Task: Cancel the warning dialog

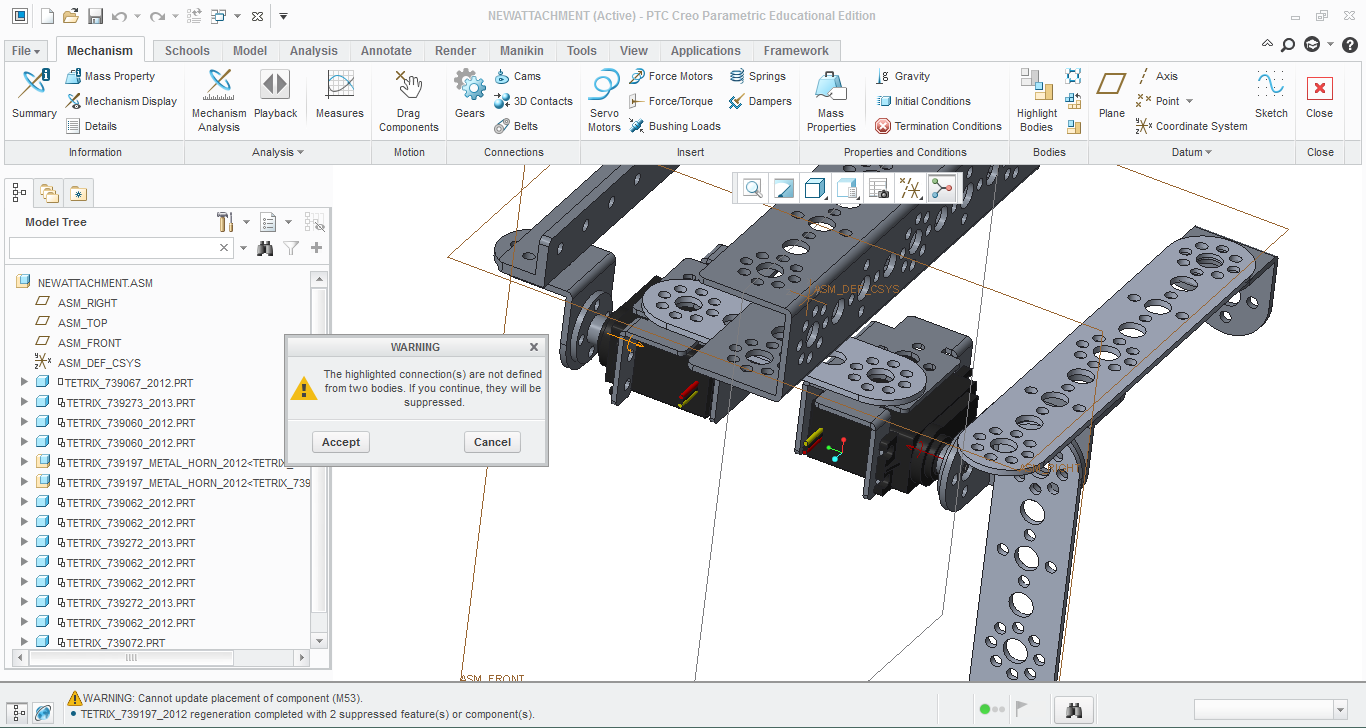Action: (x=492, y=442)
